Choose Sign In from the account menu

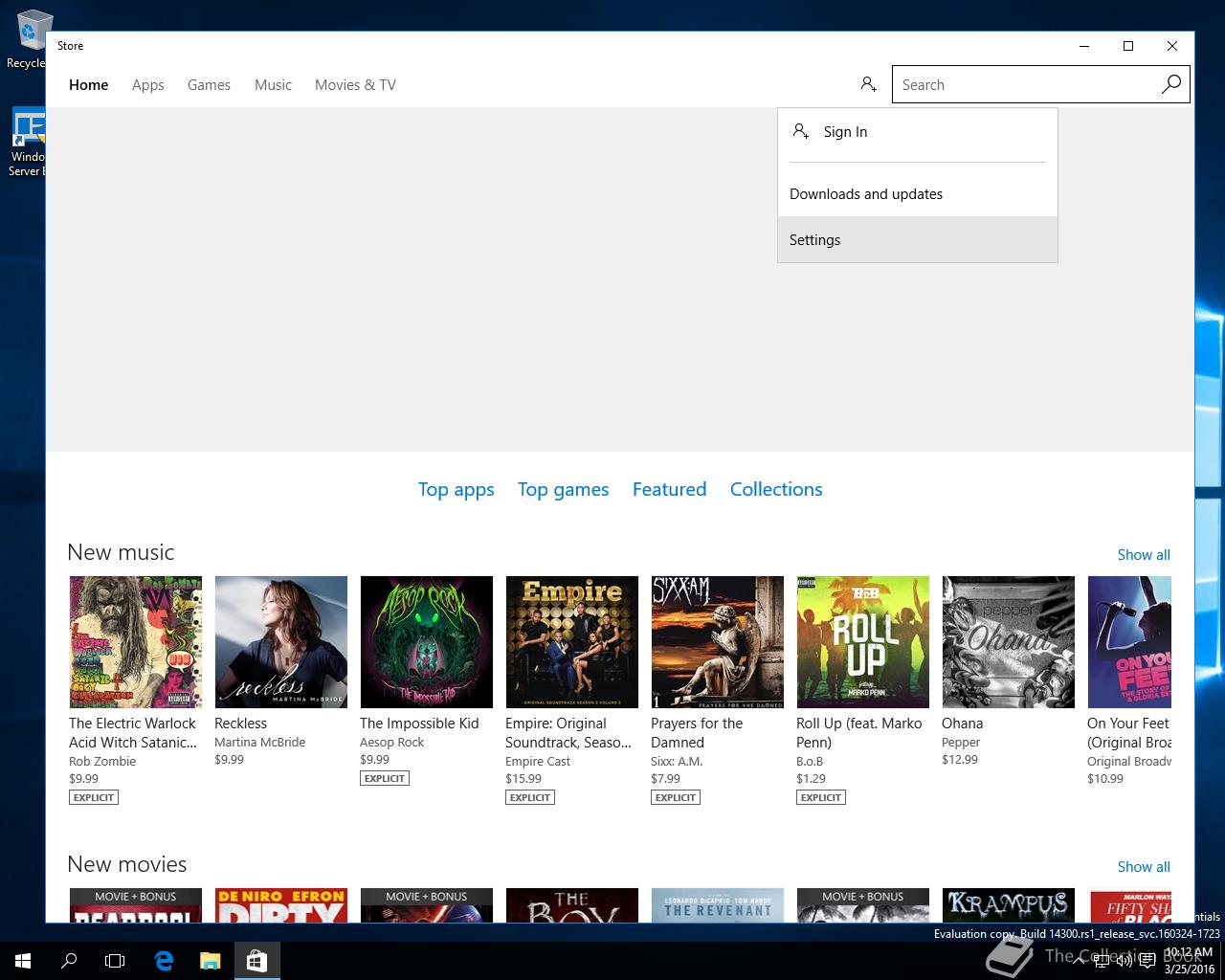coord(918,132)
